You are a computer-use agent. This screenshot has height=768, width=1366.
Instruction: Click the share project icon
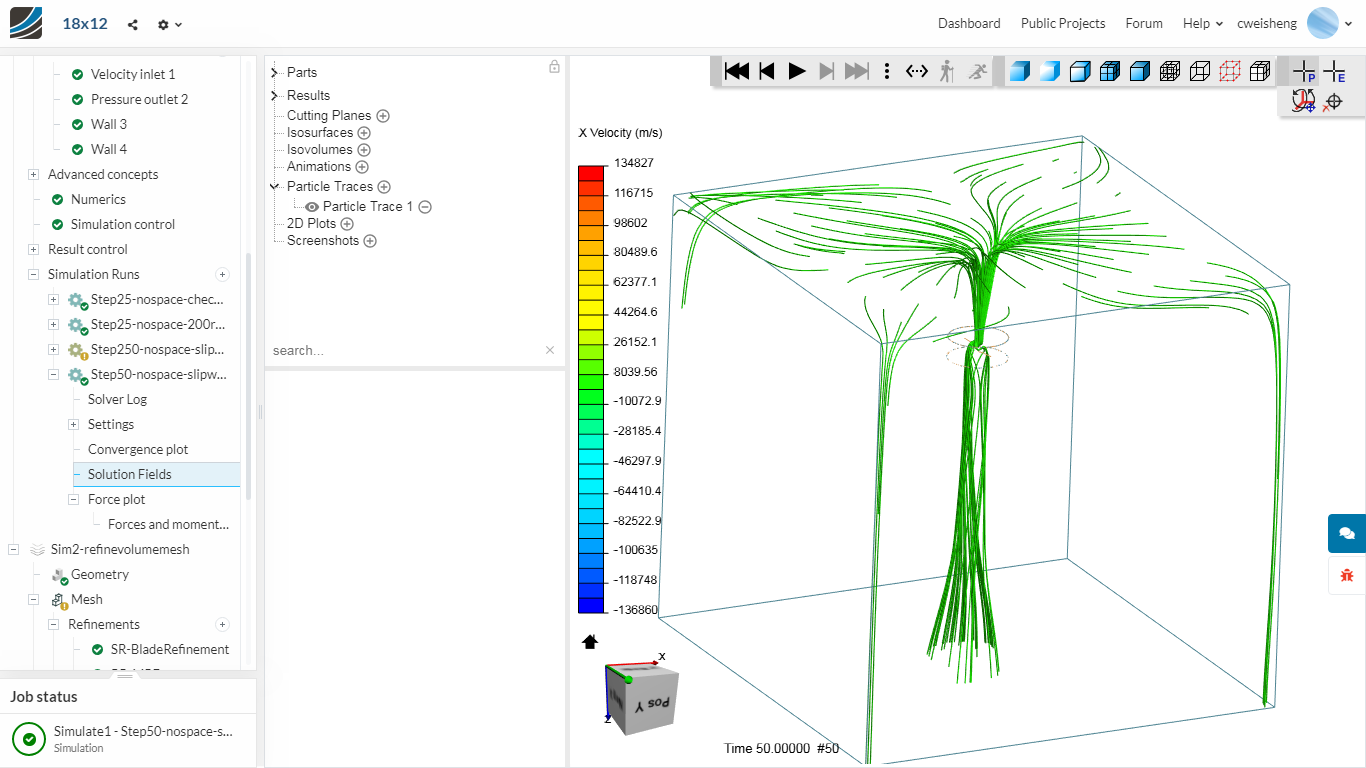(133, 24)
